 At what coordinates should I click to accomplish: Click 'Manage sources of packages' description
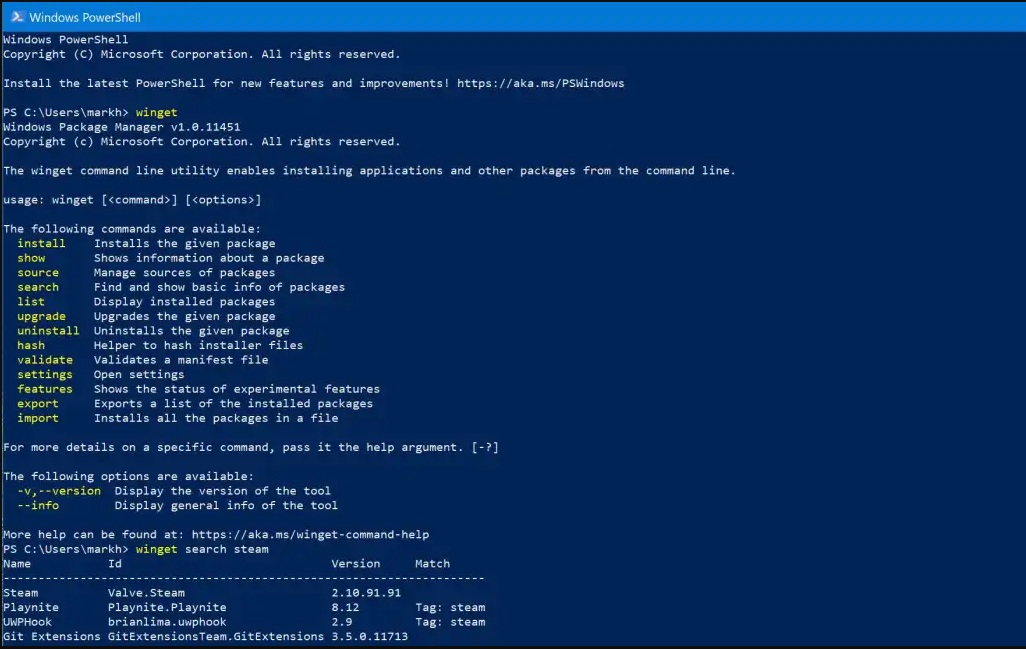pyautogui.click(x=185, y=272)
